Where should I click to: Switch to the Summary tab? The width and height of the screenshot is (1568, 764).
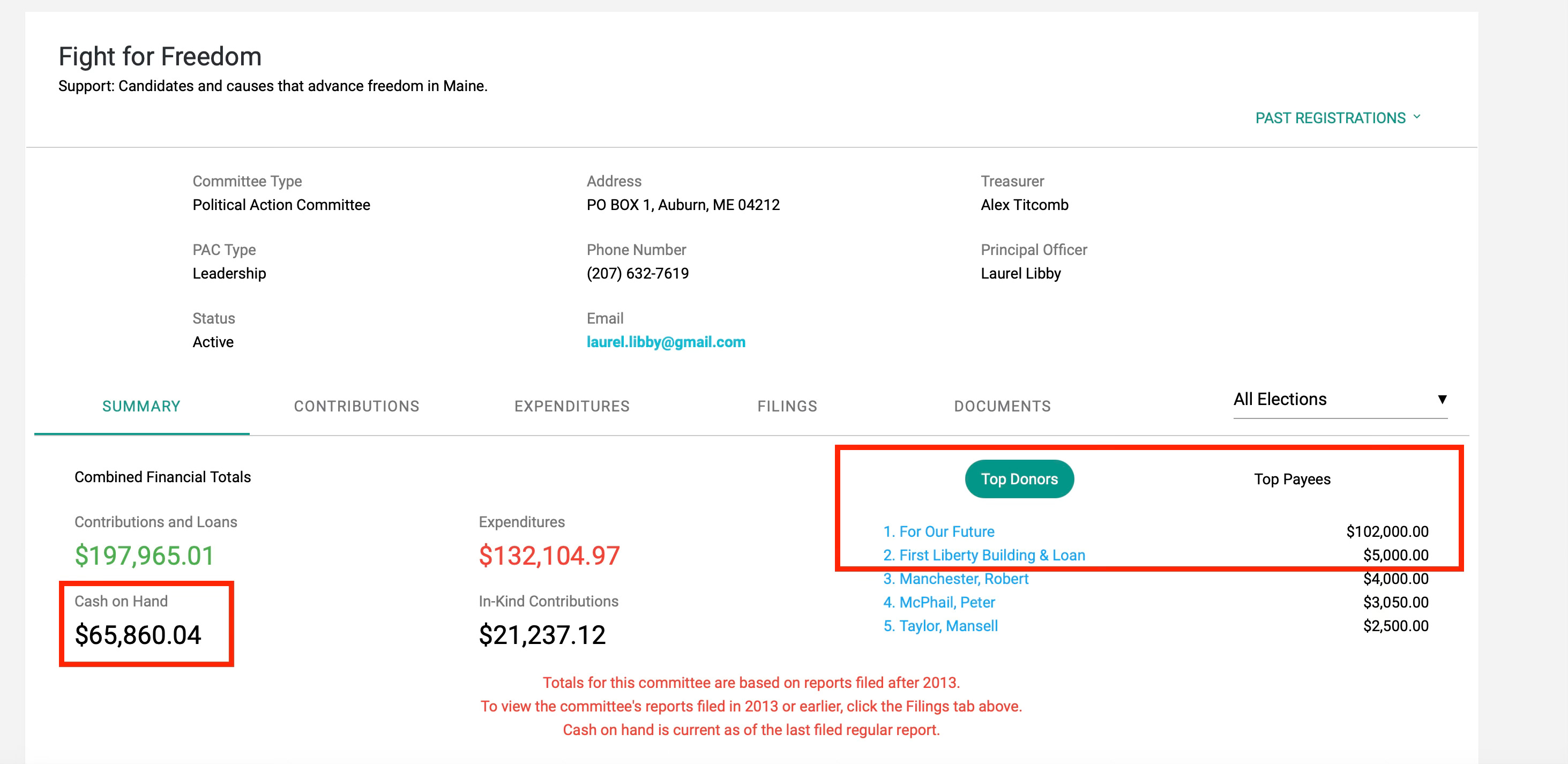141,406
